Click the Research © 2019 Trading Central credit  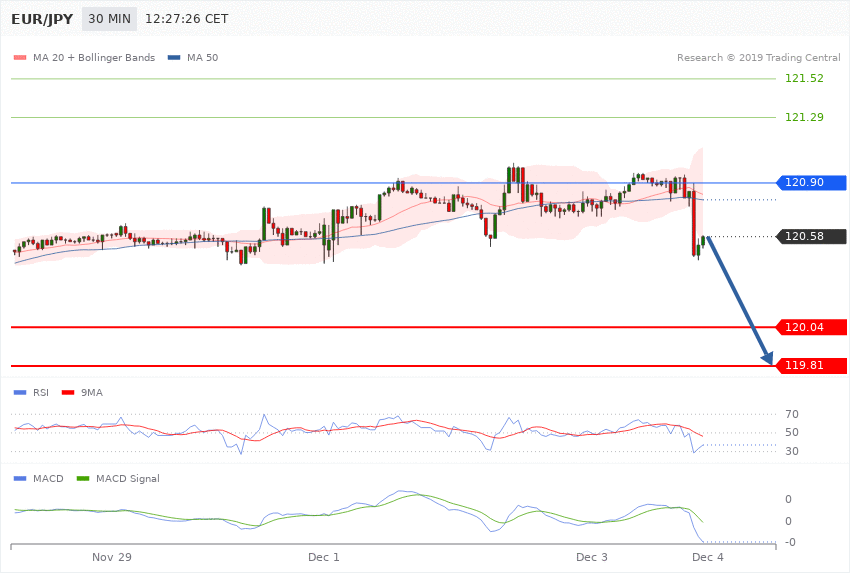pyautogui.click(x=758, y=57)
